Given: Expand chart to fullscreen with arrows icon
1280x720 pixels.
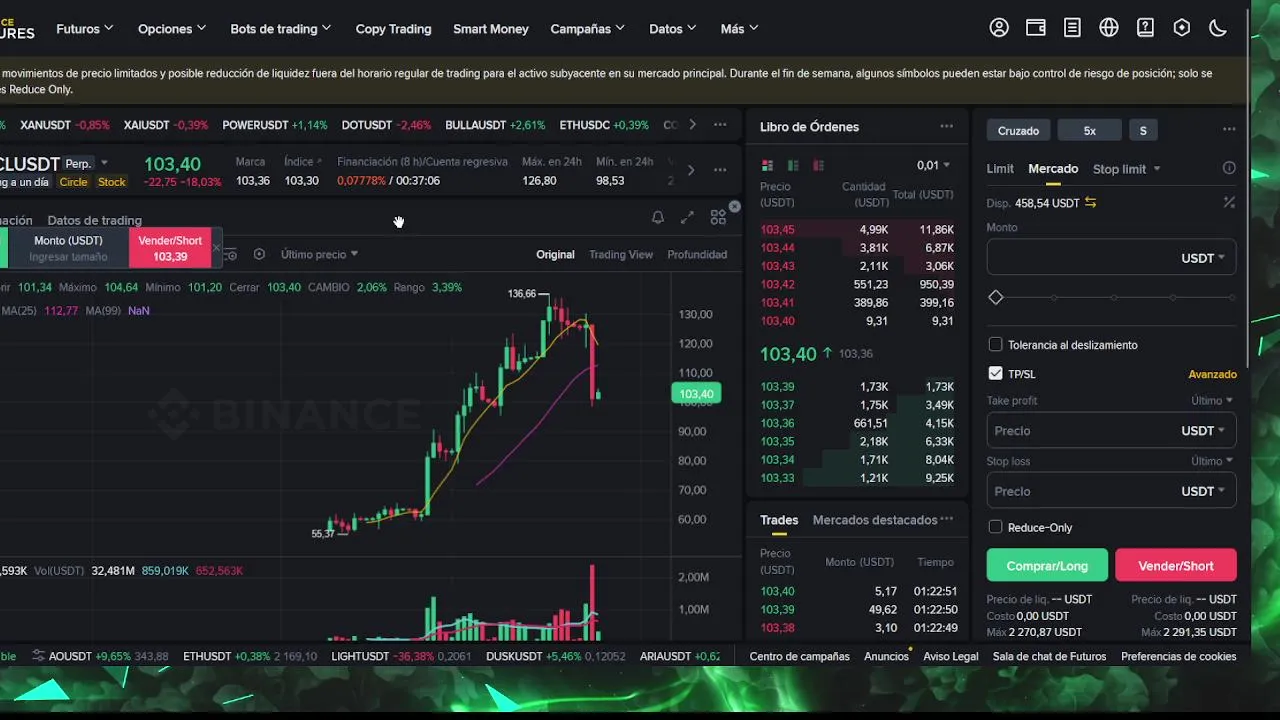Looking at the screenshot, I should coord(687,217).
